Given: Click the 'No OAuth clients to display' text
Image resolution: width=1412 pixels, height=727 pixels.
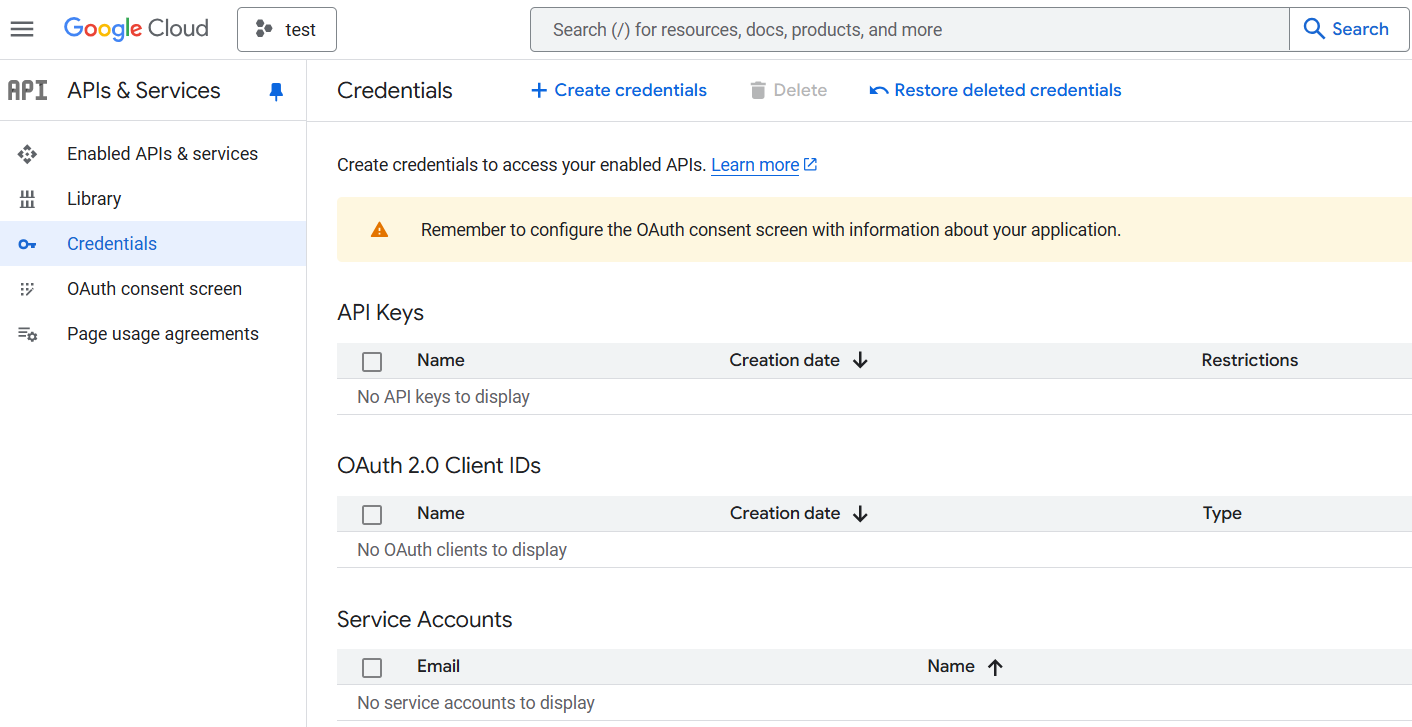Looking at the screenshot, I should point(462,550).
